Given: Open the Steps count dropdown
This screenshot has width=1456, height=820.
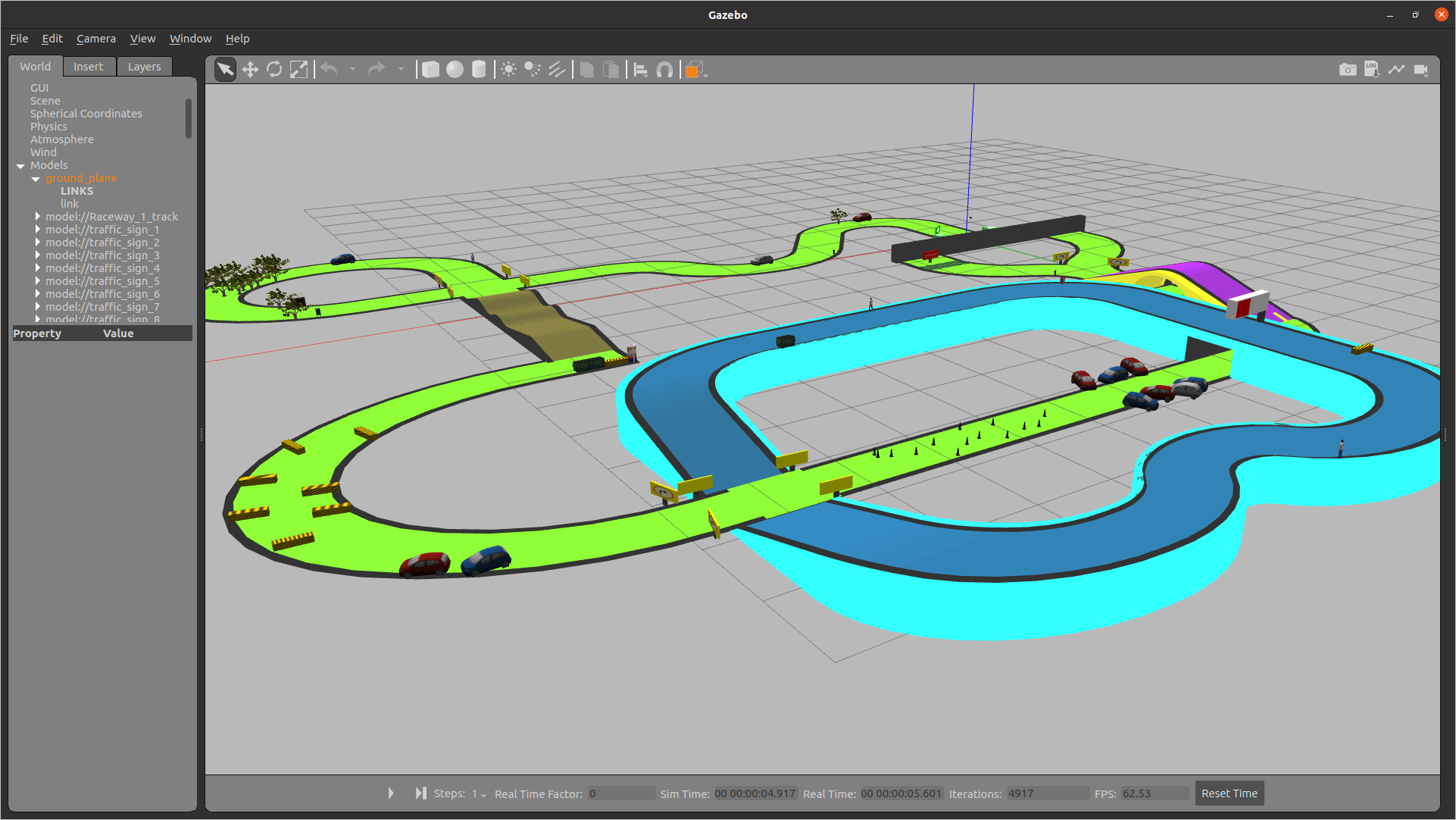Looking at the screenshot, I should (479, 793).
